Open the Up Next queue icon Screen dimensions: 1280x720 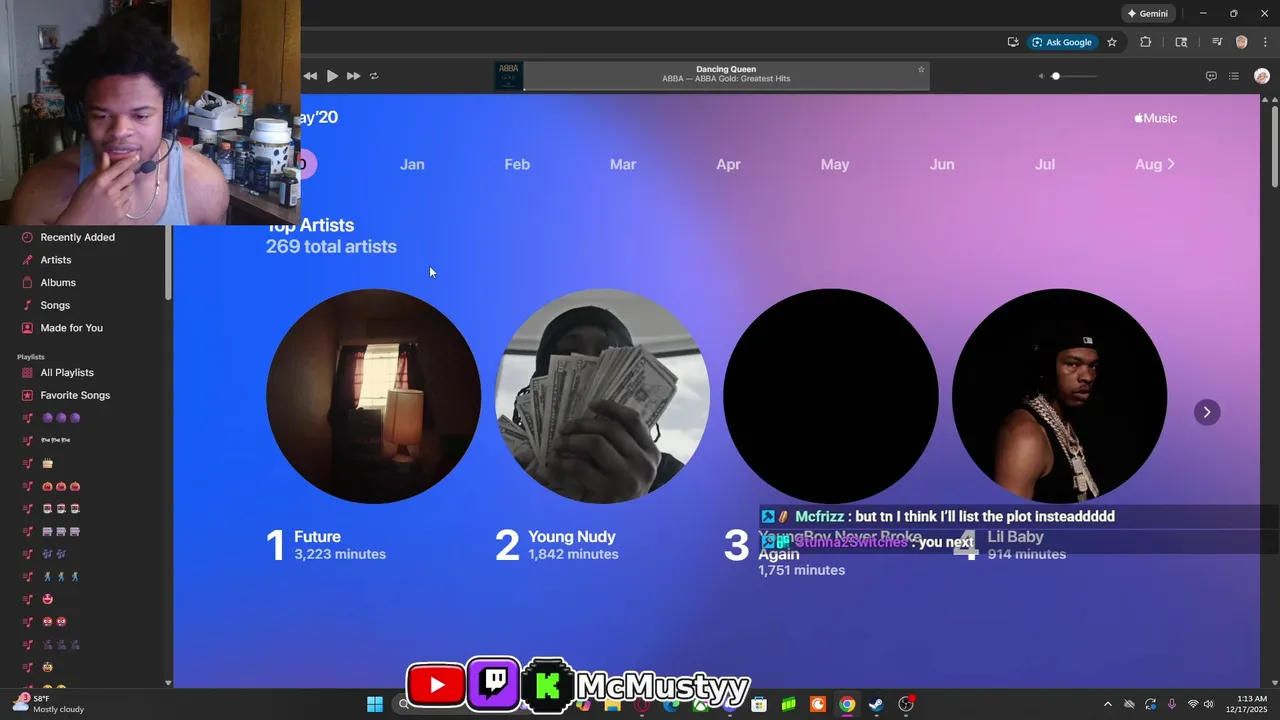[x=1234, y=76]
